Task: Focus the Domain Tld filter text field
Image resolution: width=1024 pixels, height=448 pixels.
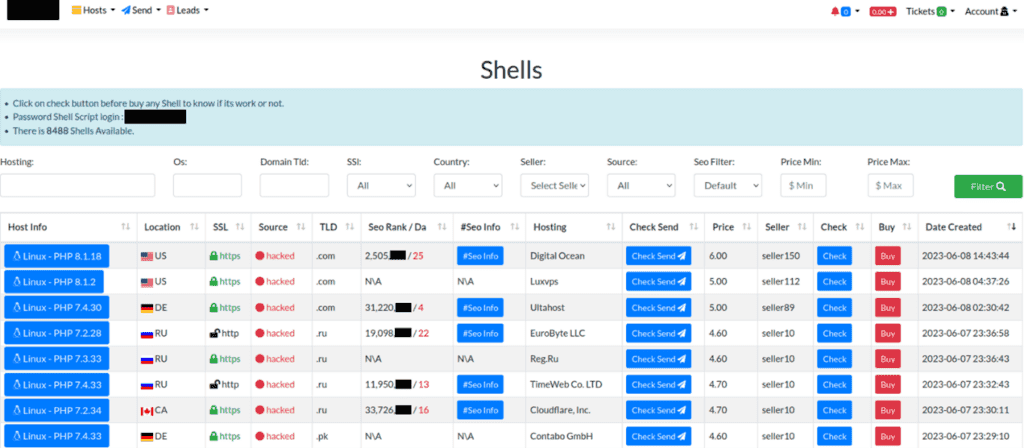Action: pyautogui.click(x=295, y=185)
